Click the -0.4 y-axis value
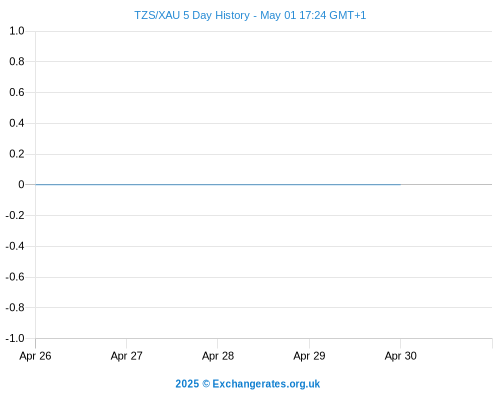Screen dimensions: 495x400 coord(15,246)
